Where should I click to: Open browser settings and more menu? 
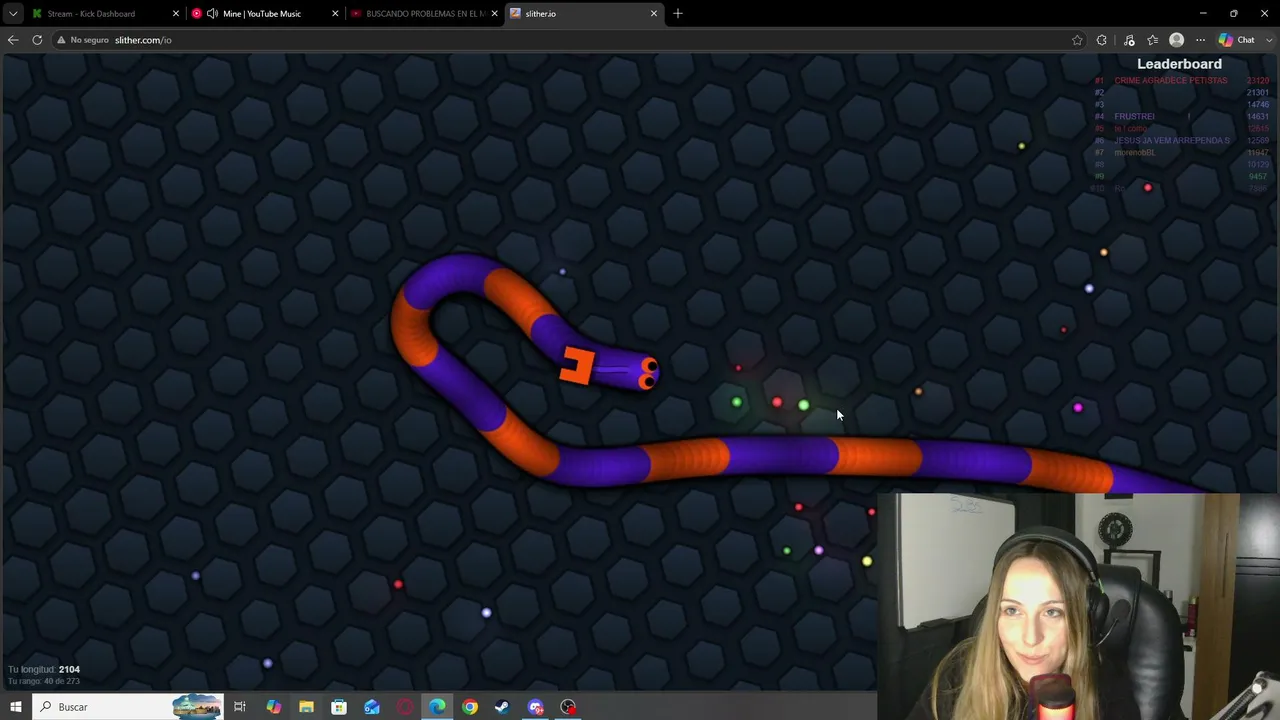[x=1201, y=40]
